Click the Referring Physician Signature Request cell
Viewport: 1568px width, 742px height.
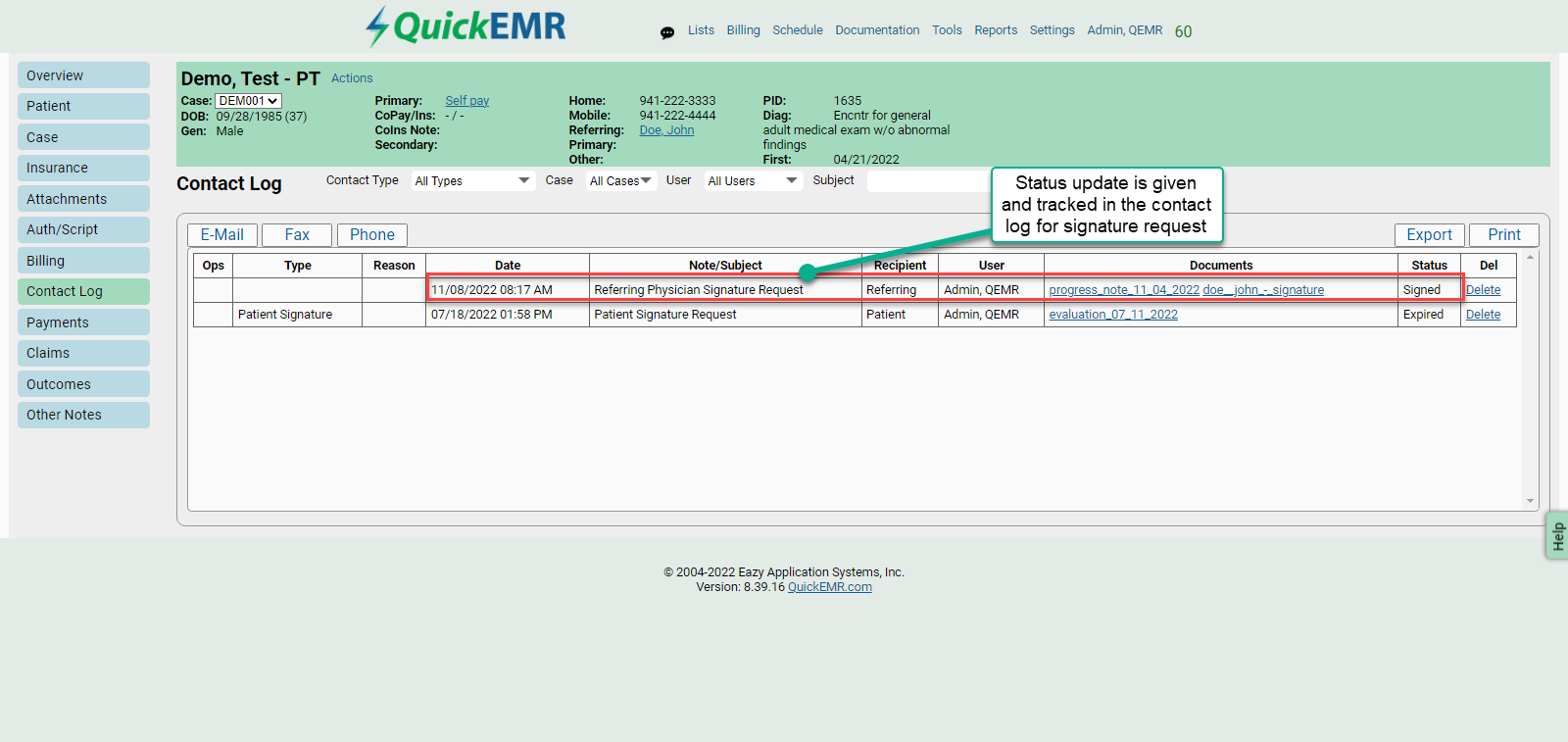point(725,290)
